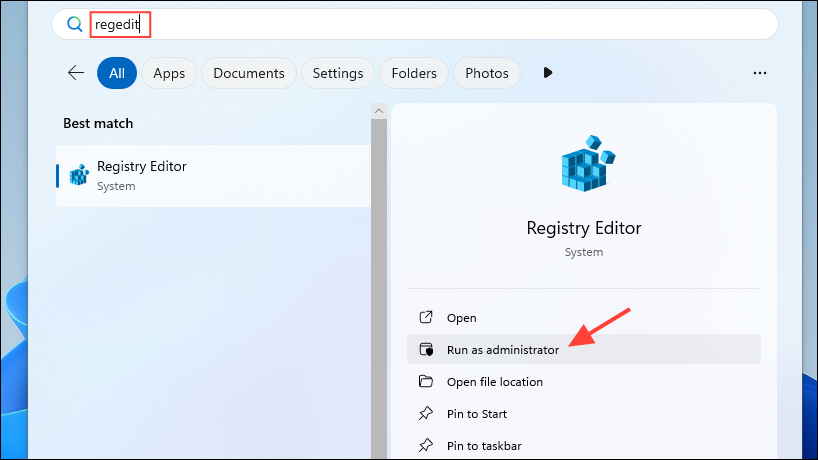Viewport: 818px width, 460px height.
Task: Click the Open option
Action: point(584,318)
